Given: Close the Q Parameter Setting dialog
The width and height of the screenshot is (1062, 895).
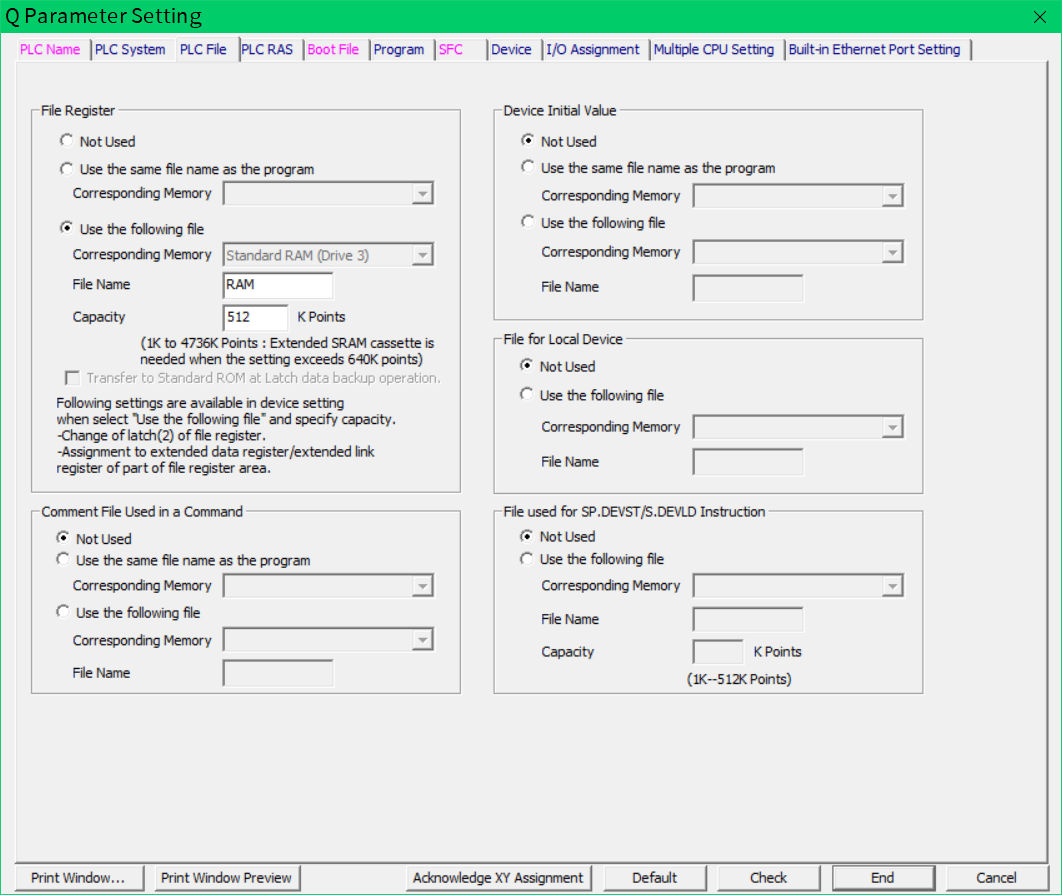Looking at the screenshot, I should [1039, 16].
